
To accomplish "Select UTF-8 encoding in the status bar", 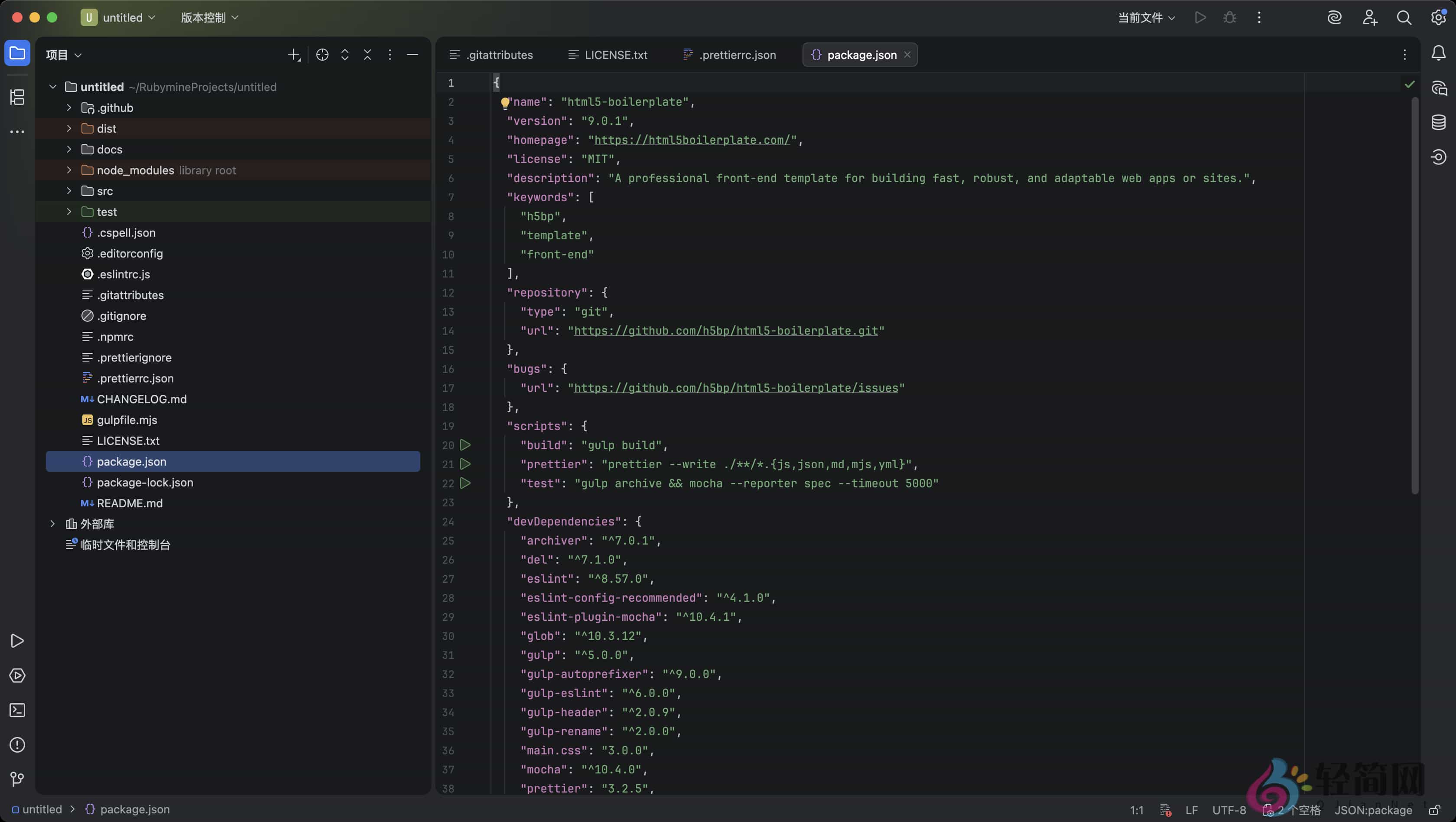I will pos(1229,809).
